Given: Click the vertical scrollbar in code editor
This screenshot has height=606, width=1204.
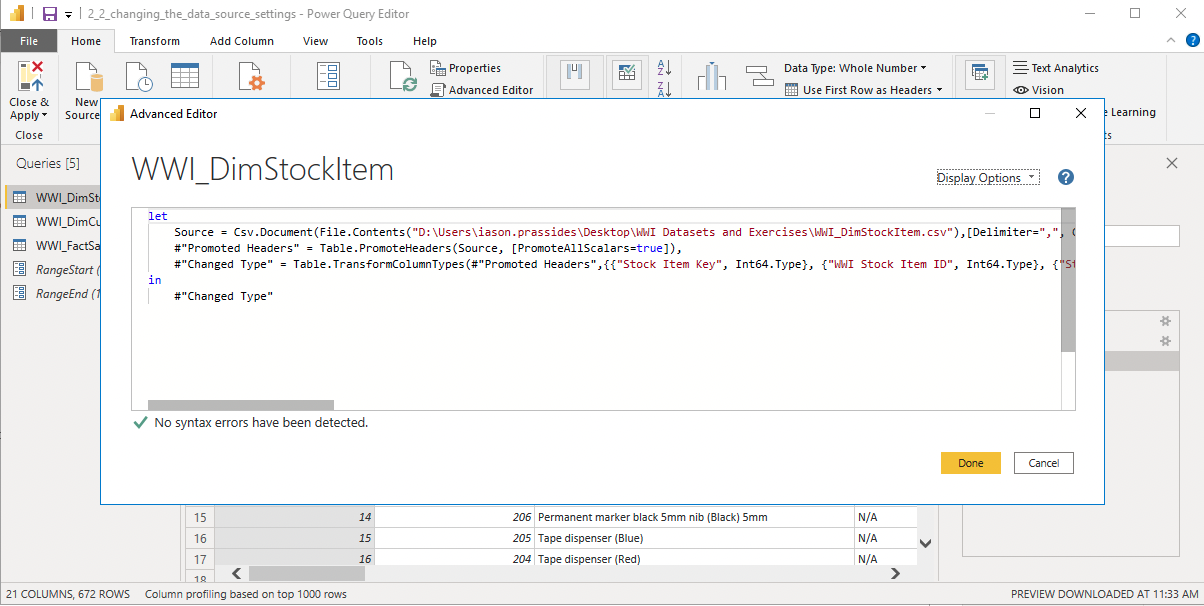Looking at the screenshot, I should pyautogui.click(x=1068, y=280).
